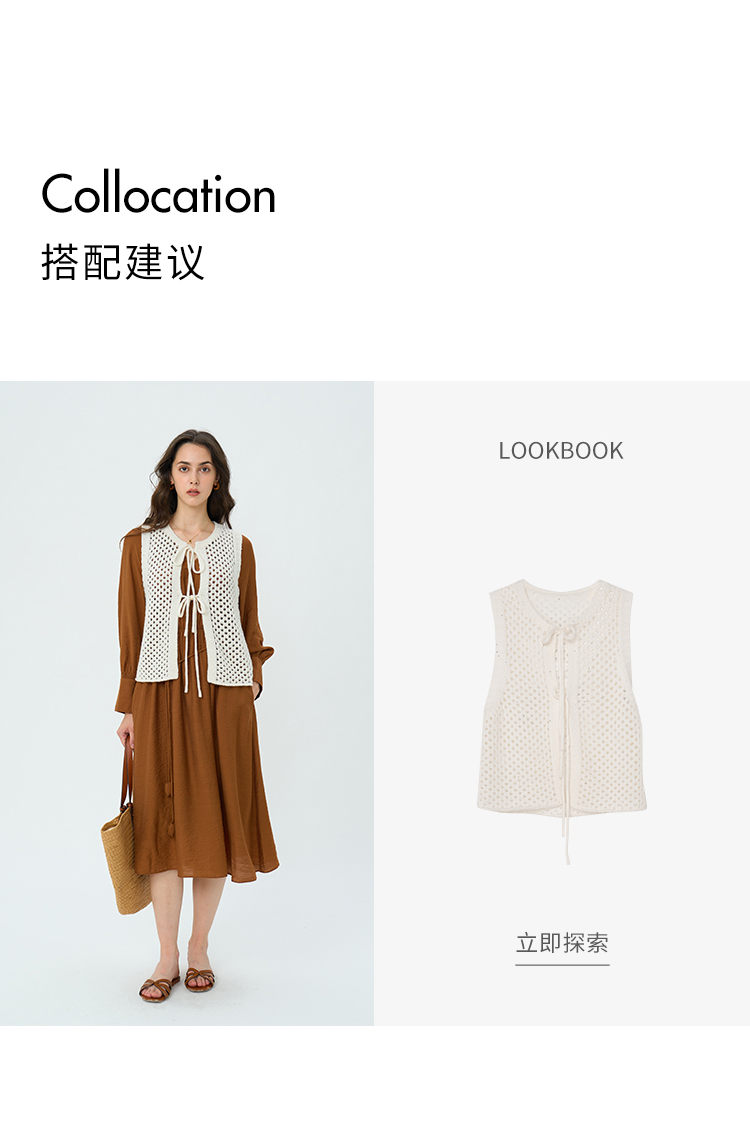Click the underline beneath 立即探索
Image resolution: width=750 pixels, height=1131 pixels.
[x=562, y=964]
